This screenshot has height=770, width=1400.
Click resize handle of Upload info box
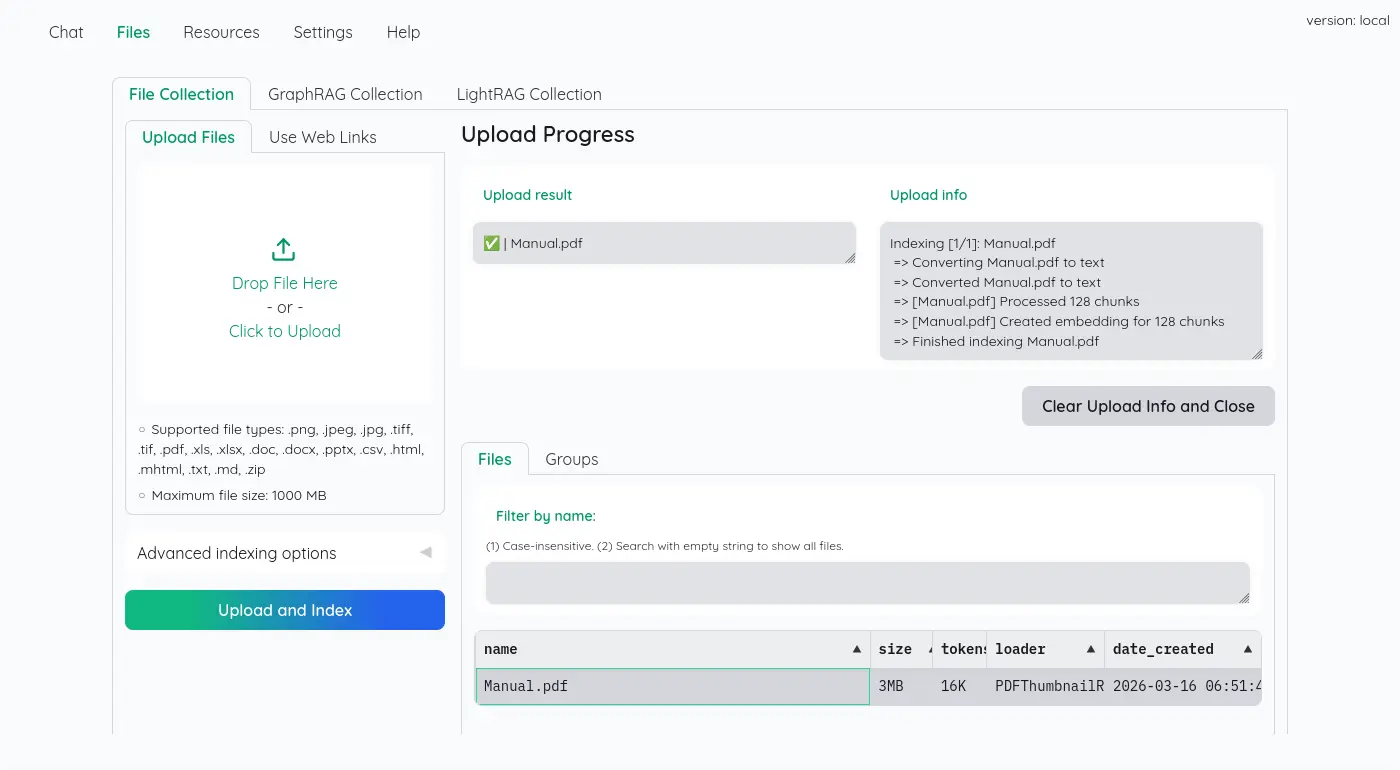pos(1257,353)
